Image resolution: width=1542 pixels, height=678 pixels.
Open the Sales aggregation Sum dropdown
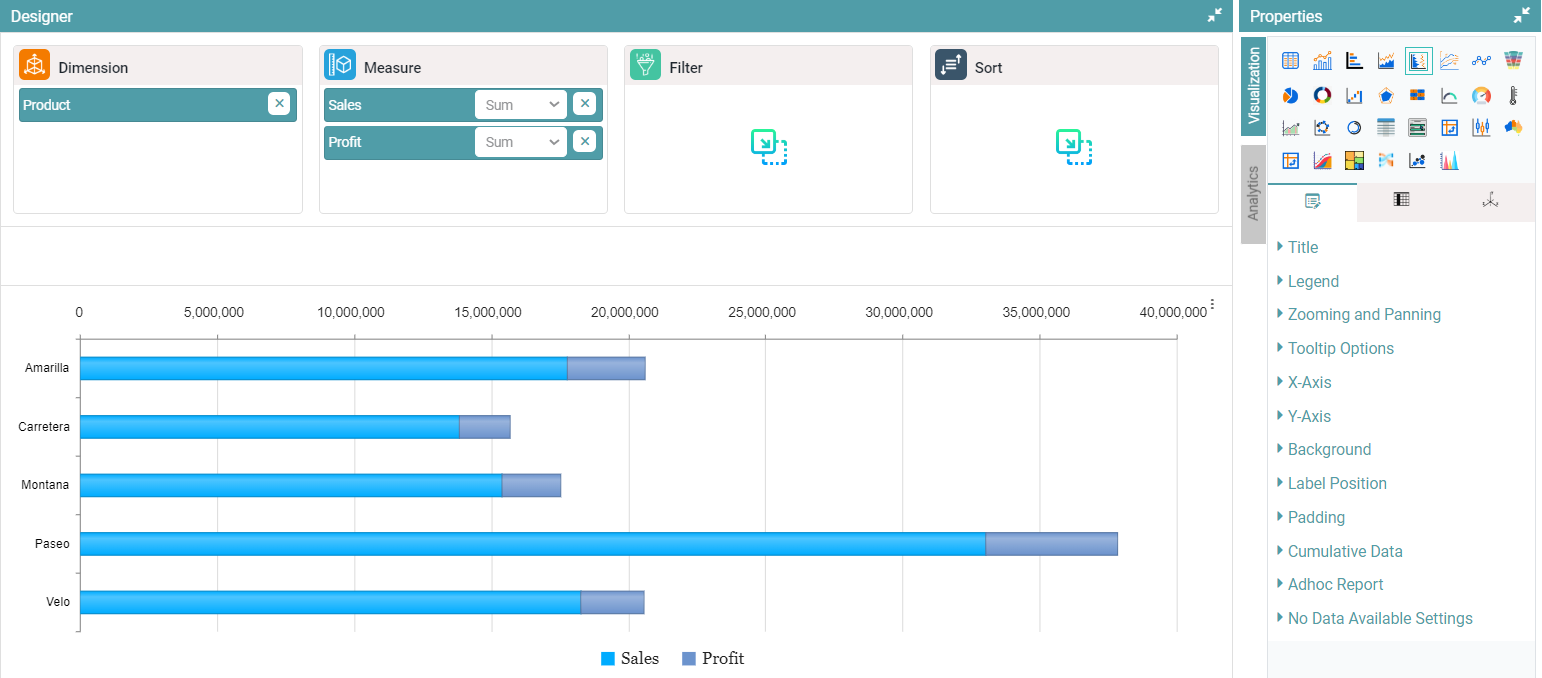[520, 105]
